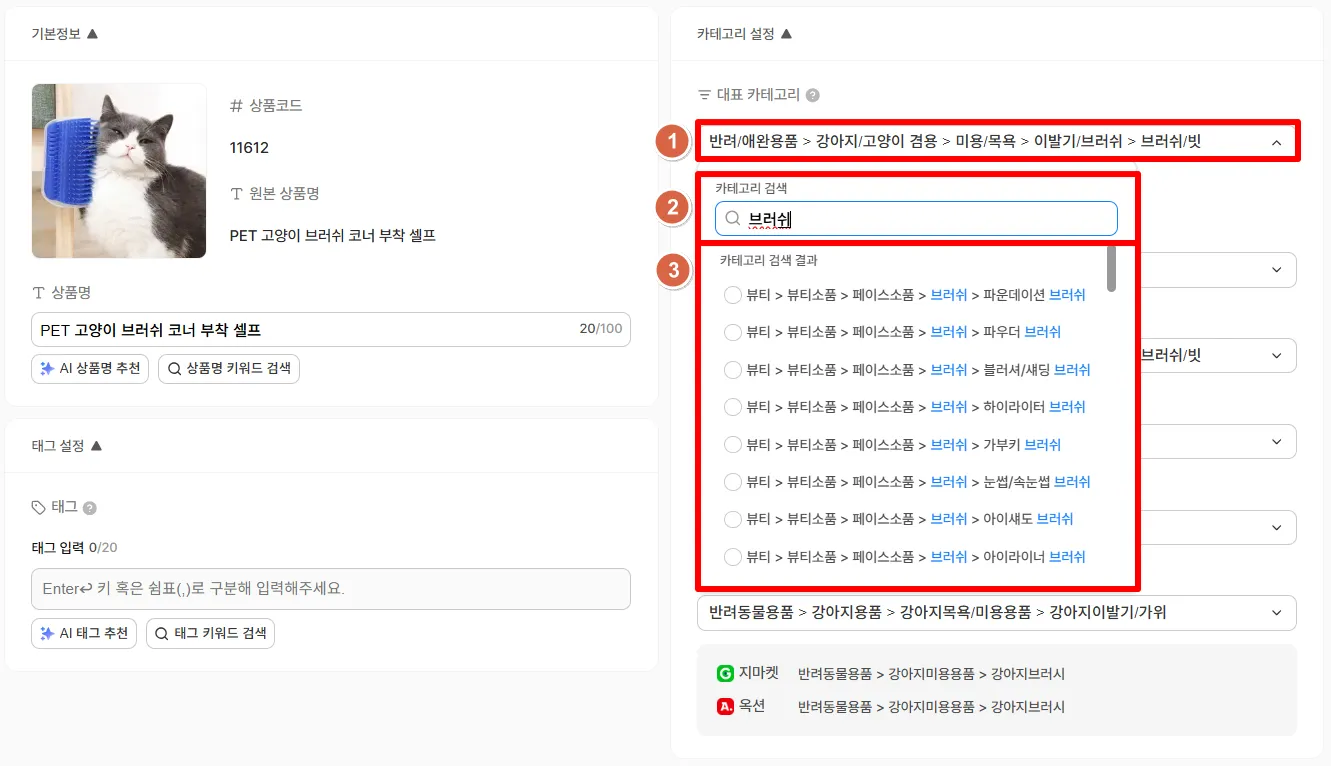This screenshot has height=766, width=1331.
Task: Focus the 카테고리 검색 field
Action: [x=916, y=218]
